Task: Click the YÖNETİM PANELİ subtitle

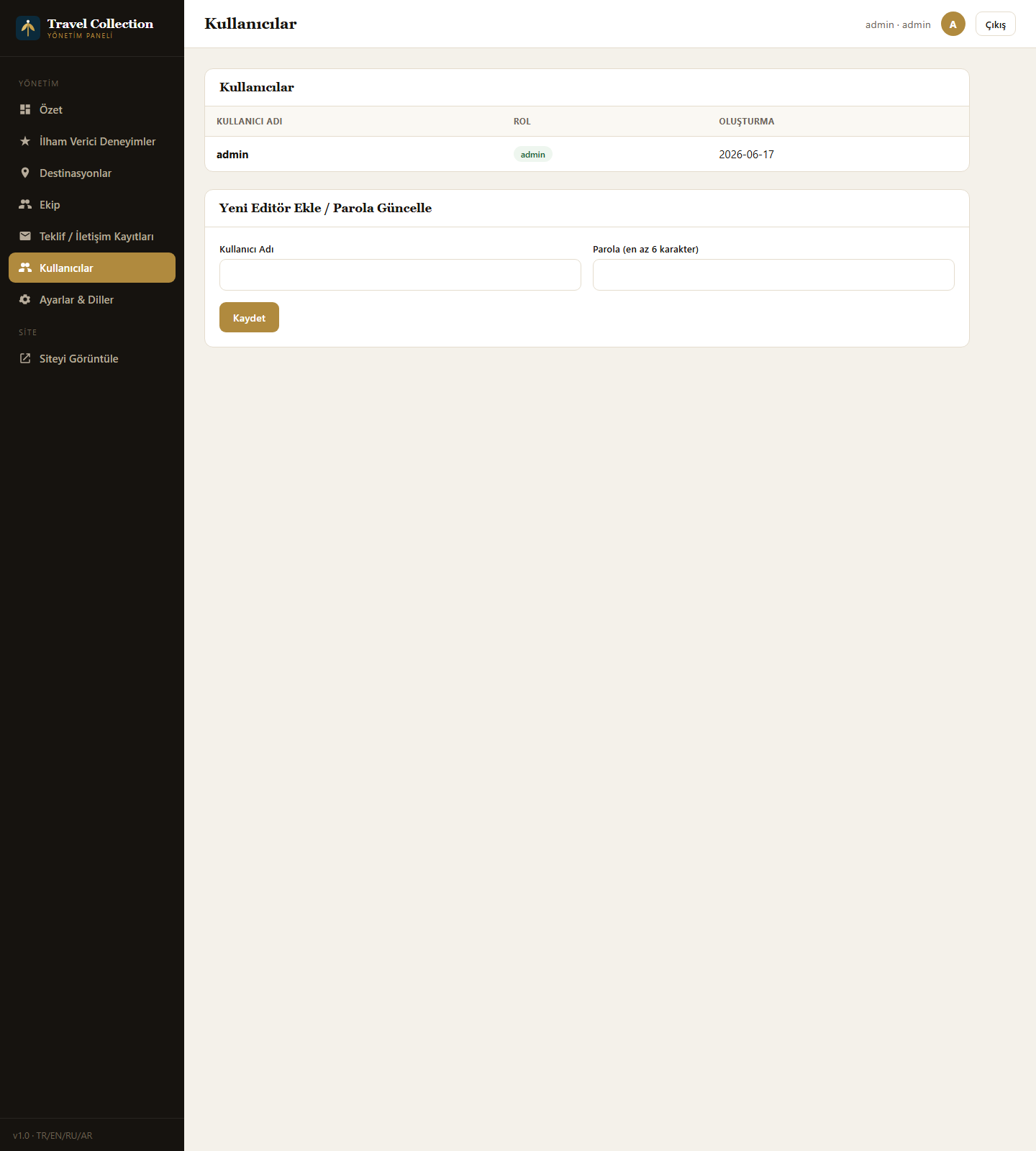Action: 80,35
